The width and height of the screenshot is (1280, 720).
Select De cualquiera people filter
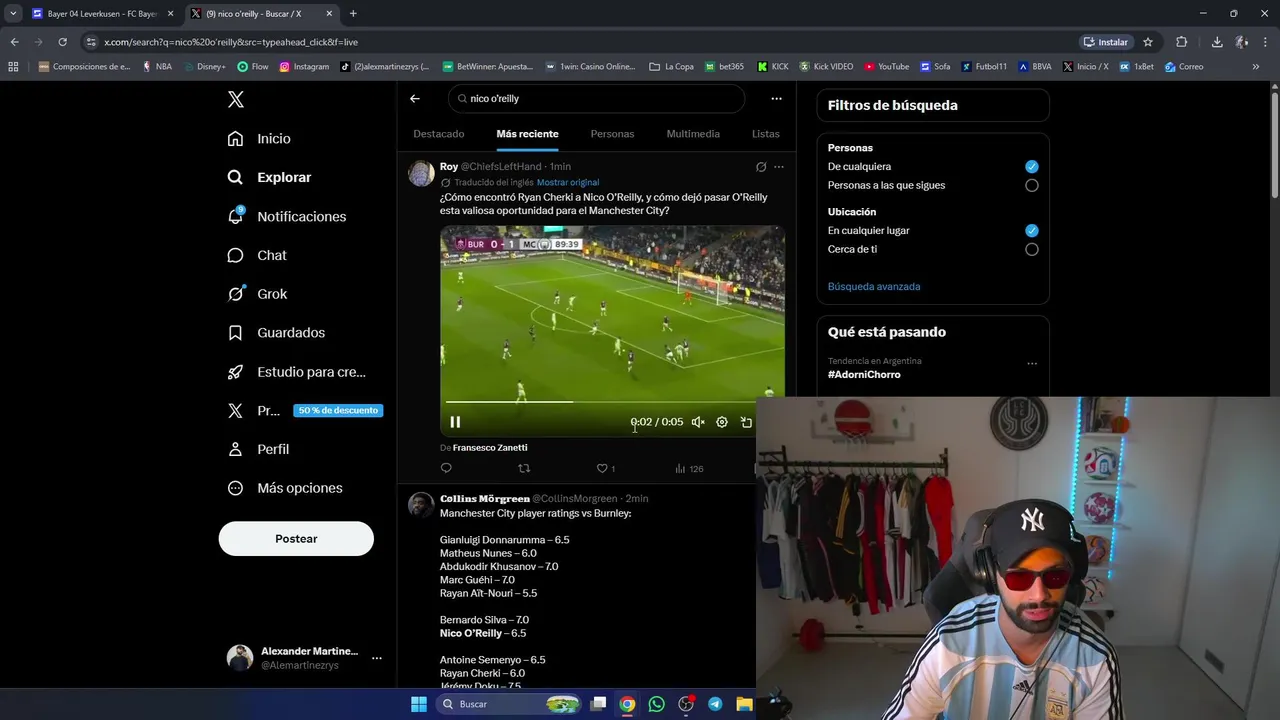(1031, 167)
